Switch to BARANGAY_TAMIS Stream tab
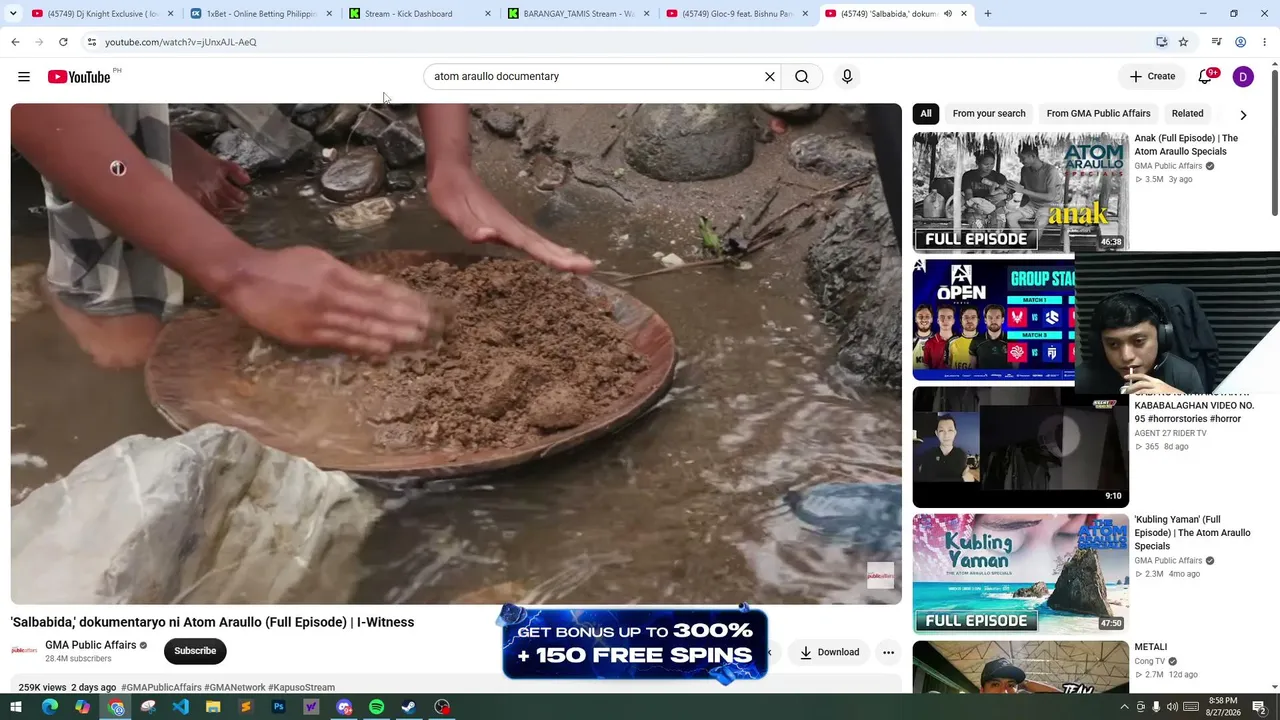Image resolution: width=1280 pixels, height=720 pixels. point(579,14)
